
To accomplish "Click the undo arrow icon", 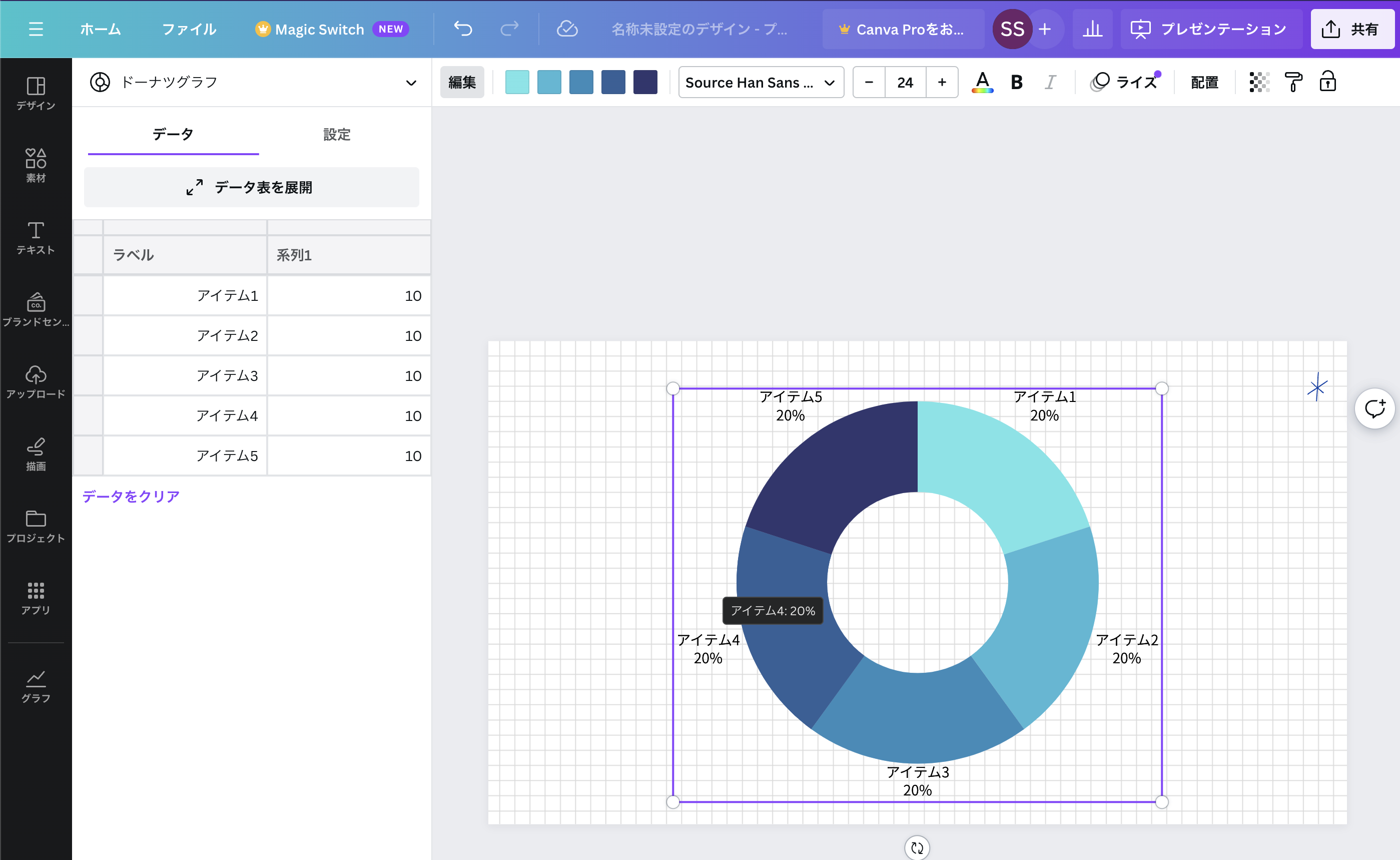I will coord(463,29).
